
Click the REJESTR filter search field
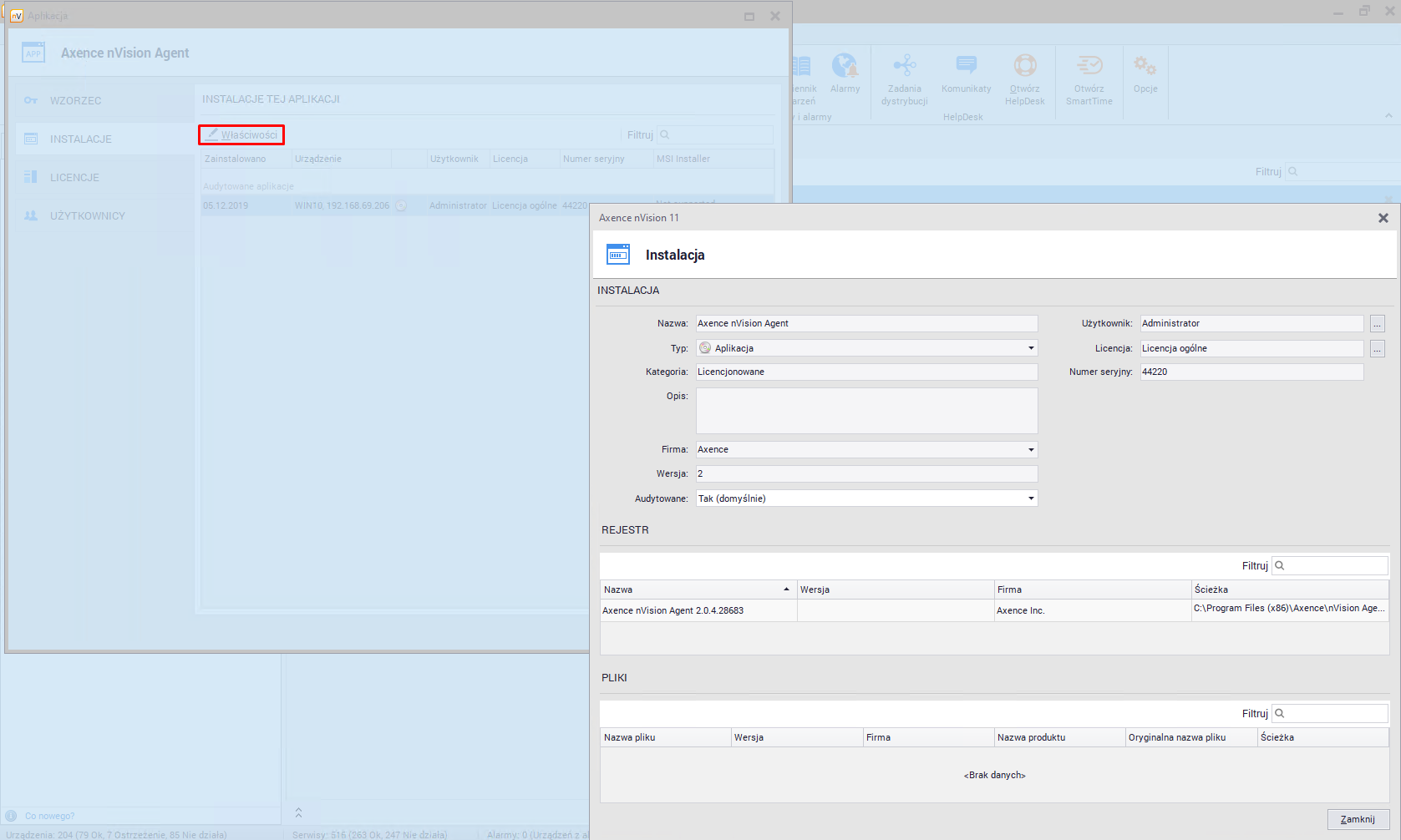pos(1334,566)
